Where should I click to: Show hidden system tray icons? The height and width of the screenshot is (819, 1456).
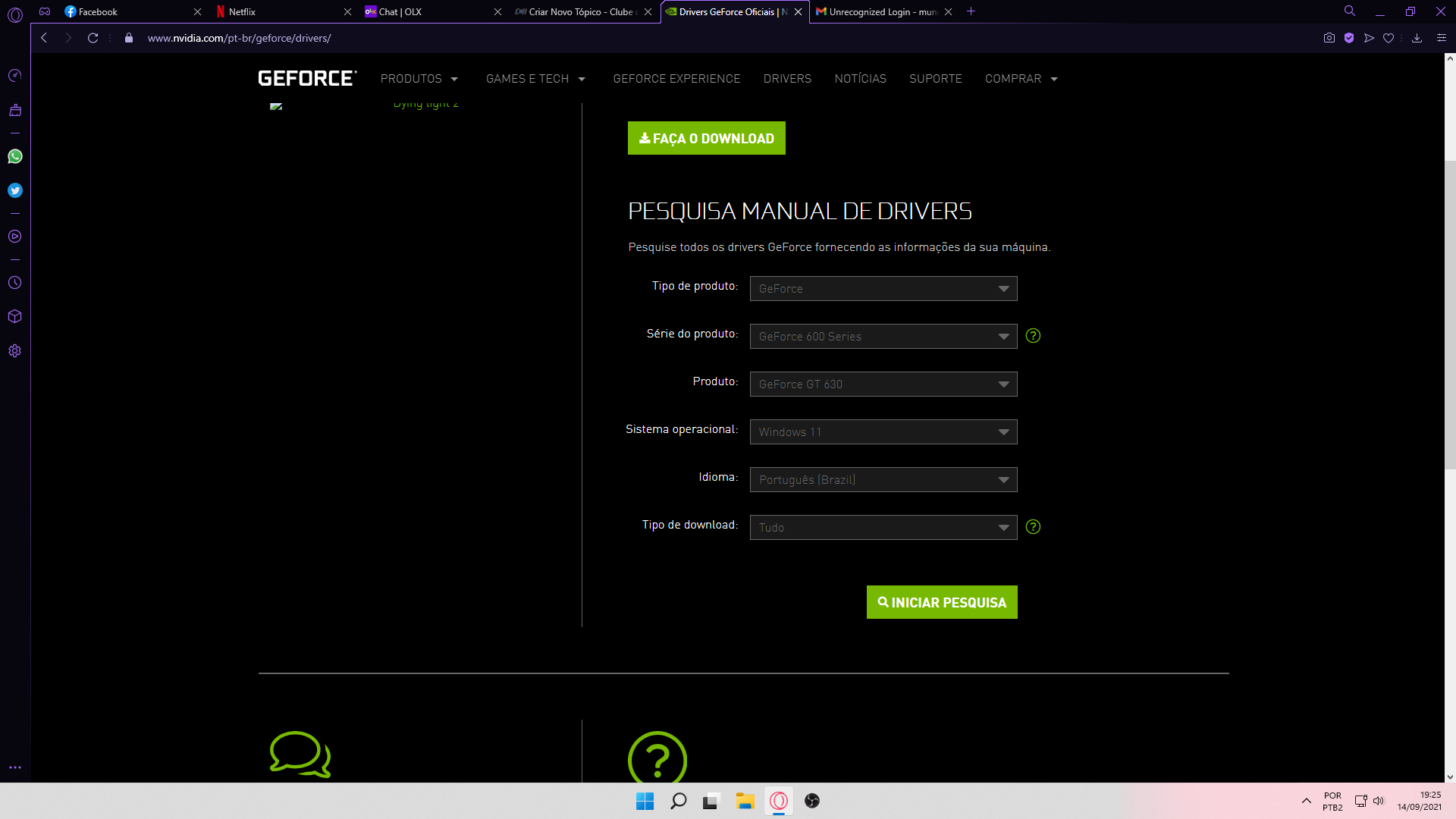click(1306, 801)
